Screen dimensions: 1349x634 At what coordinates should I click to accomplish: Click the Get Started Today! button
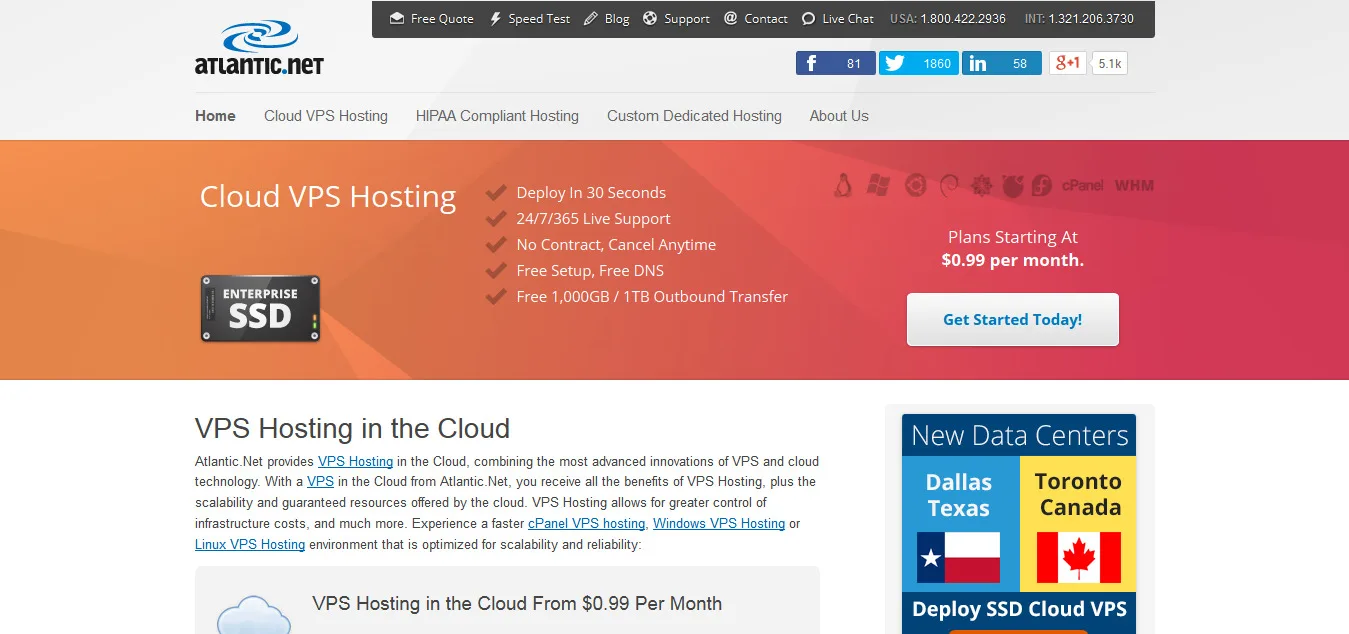[x=1013, y=320]
